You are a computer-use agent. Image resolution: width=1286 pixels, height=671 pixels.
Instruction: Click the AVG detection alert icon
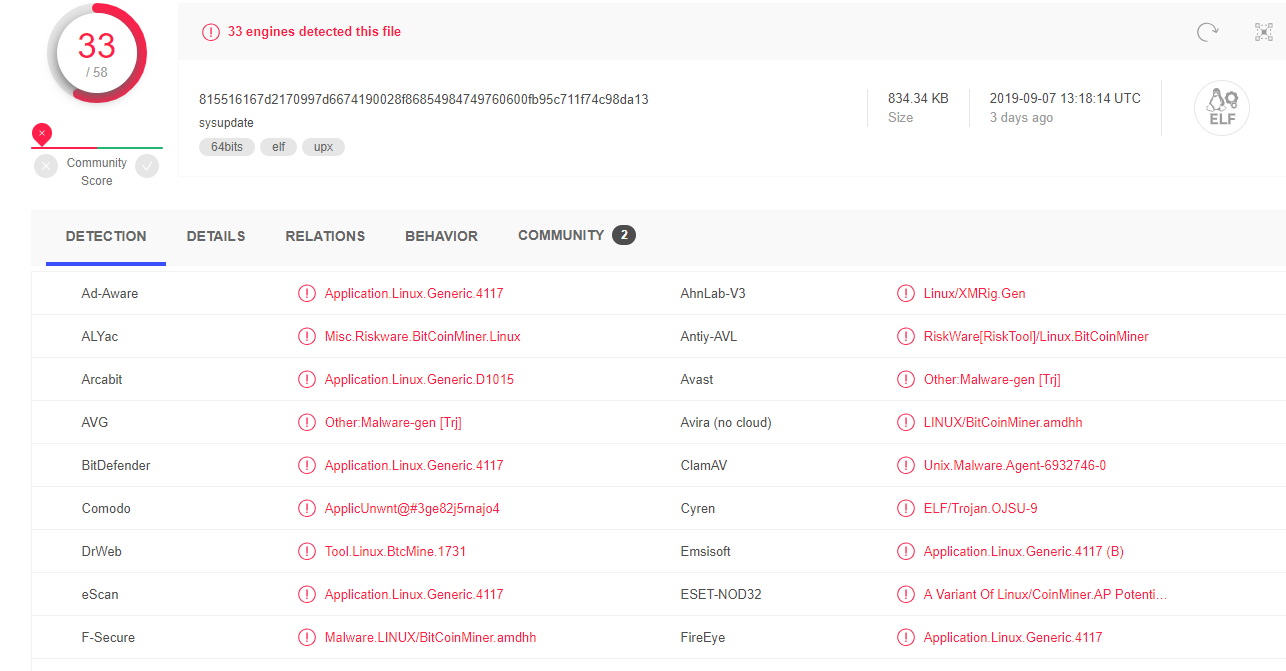pyautogui.click(x=307, y=423)
